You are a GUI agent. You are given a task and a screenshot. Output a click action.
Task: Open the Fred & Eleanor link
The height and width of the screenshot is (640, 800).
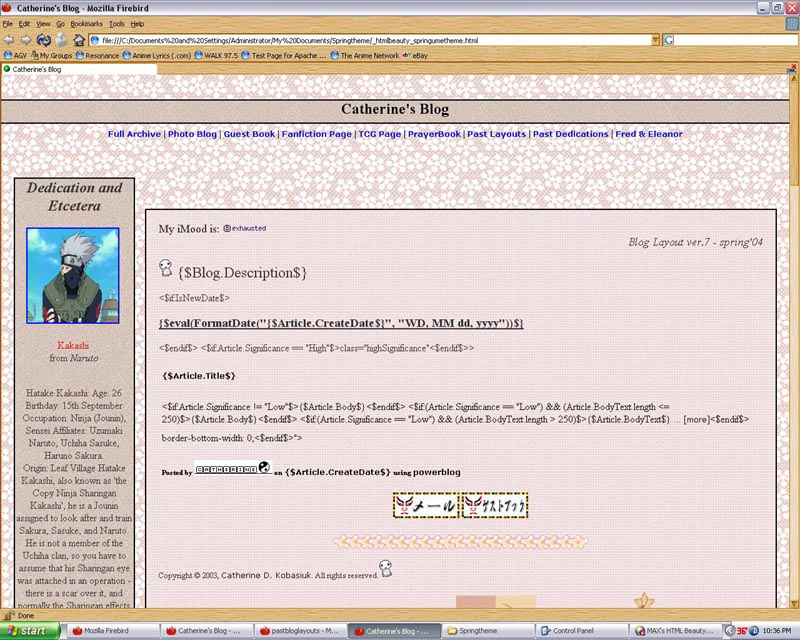(649, 134)
